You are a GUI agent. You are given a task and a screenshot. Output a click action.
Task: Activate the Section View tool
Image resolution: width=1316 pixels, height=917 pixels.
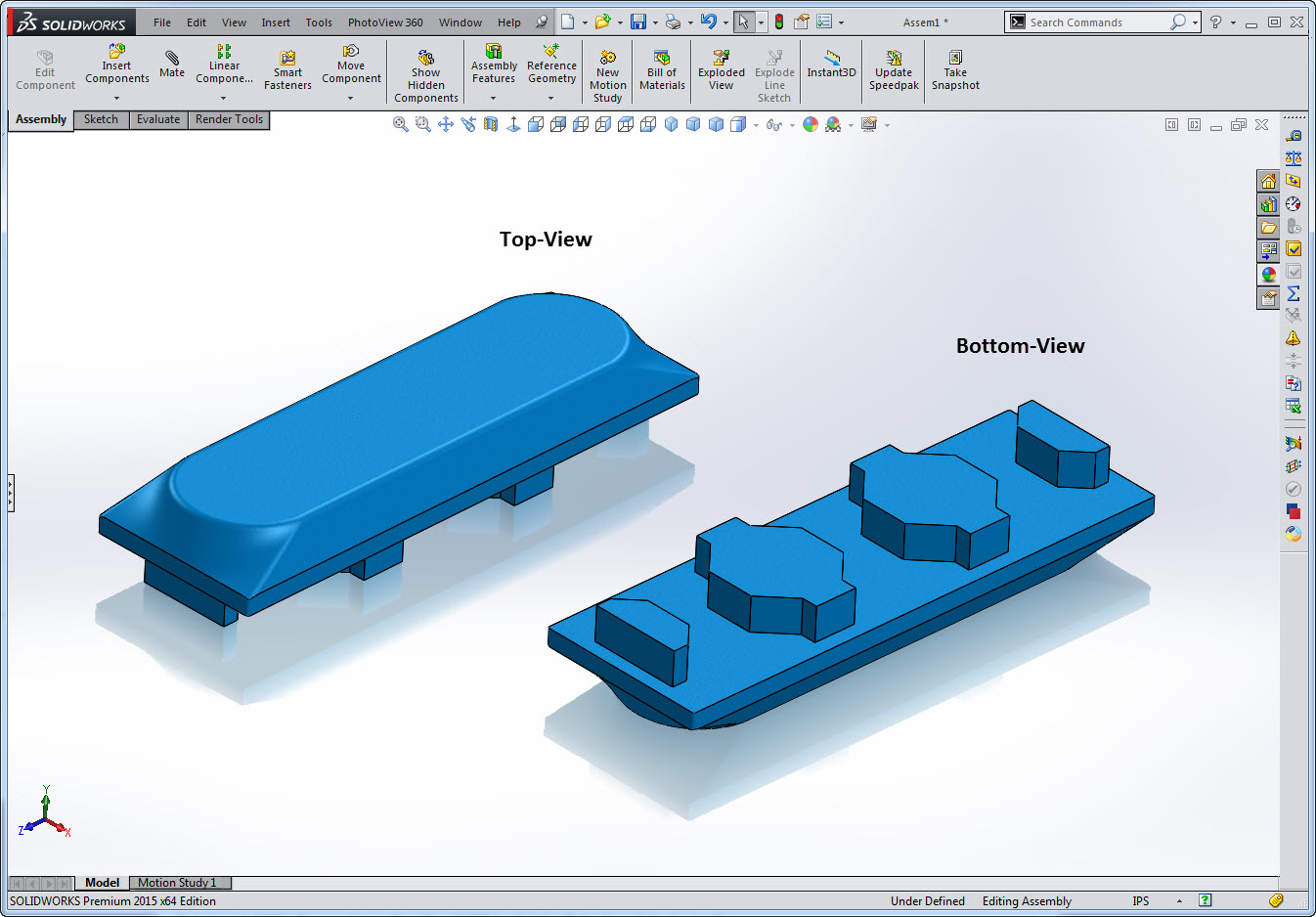pyautogui.click(x=491, y=124)
